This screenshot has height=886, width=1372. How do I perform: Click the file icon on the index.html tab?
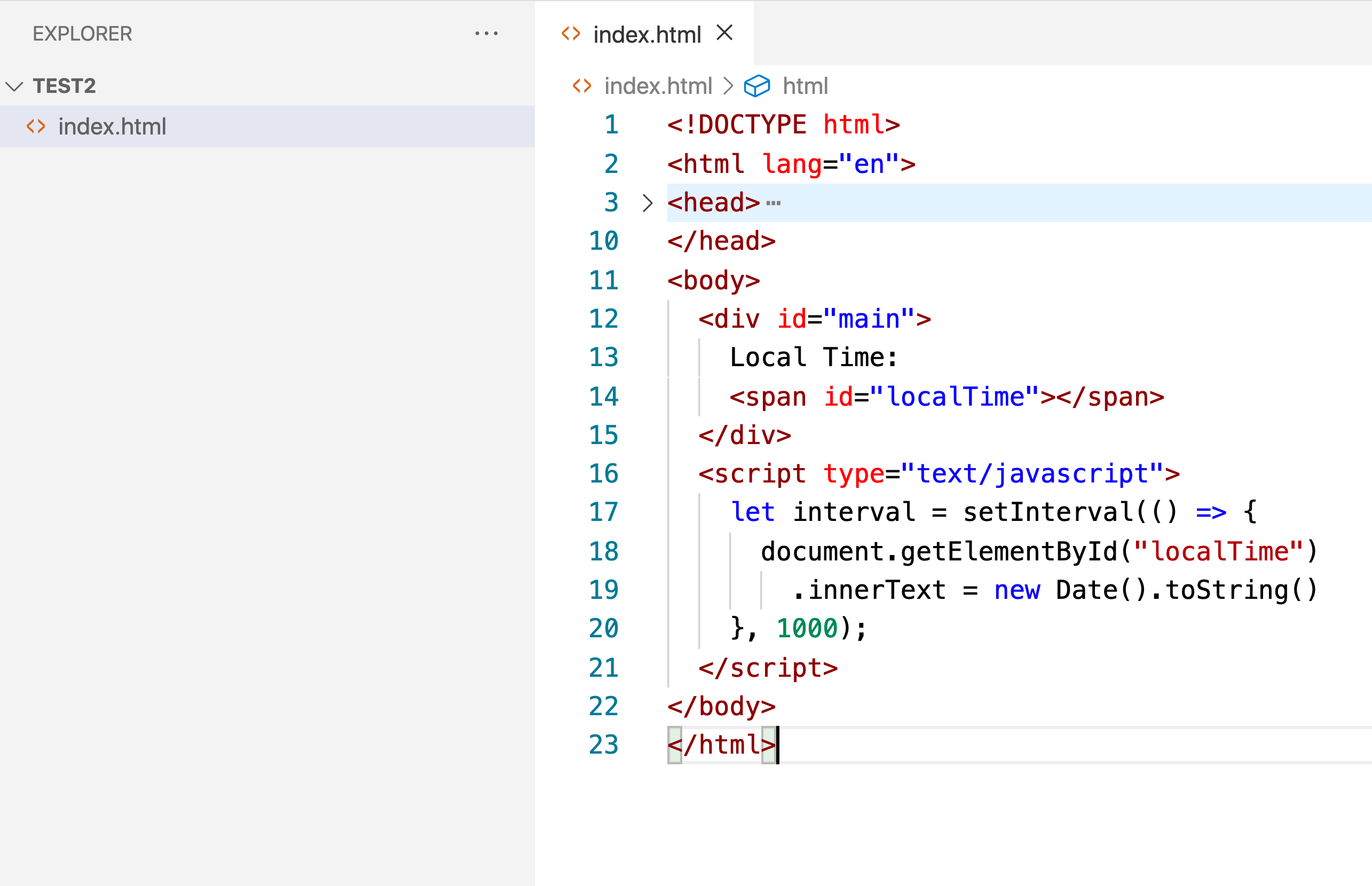point(571,34)
